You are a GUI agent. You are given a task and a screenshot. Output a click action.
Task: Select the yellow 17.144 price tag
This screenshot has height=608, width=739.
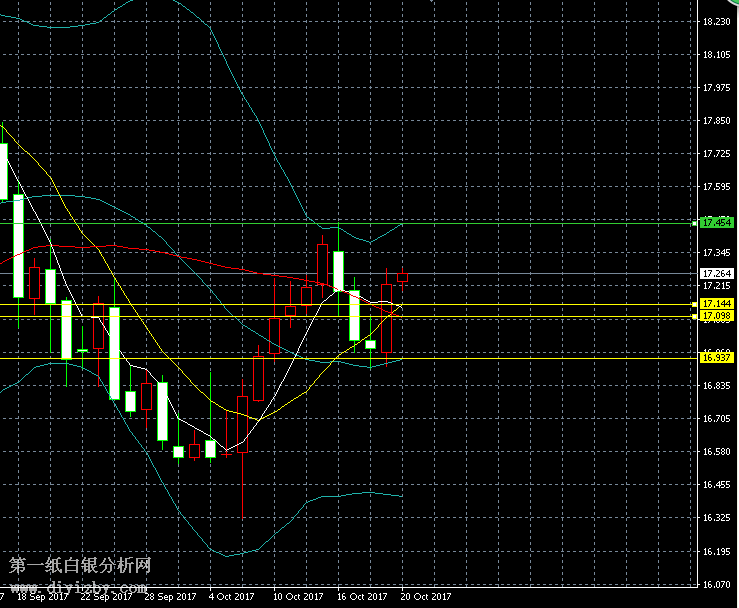click(x=717, y=303)
